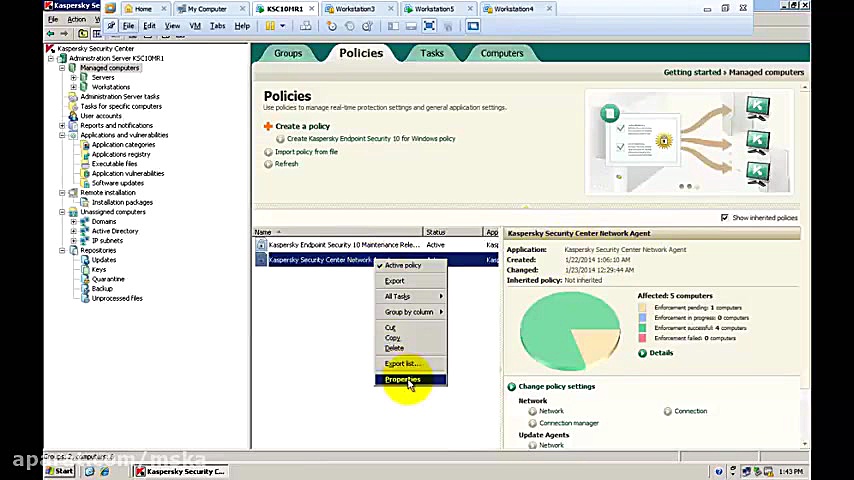The height and width of the screenshot is (480, 854).
Task: Switch to the Tasks tab
Action: tap(432, 53)
